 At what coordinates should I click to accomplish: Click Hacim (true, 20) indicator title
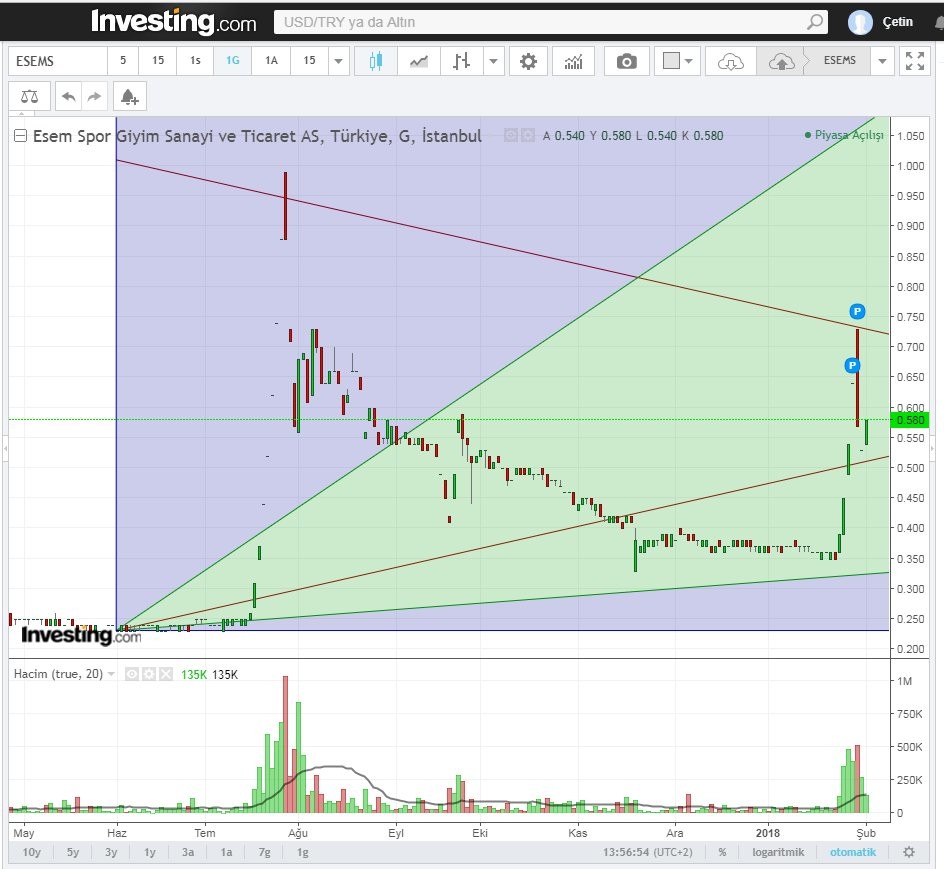[58, 674]
